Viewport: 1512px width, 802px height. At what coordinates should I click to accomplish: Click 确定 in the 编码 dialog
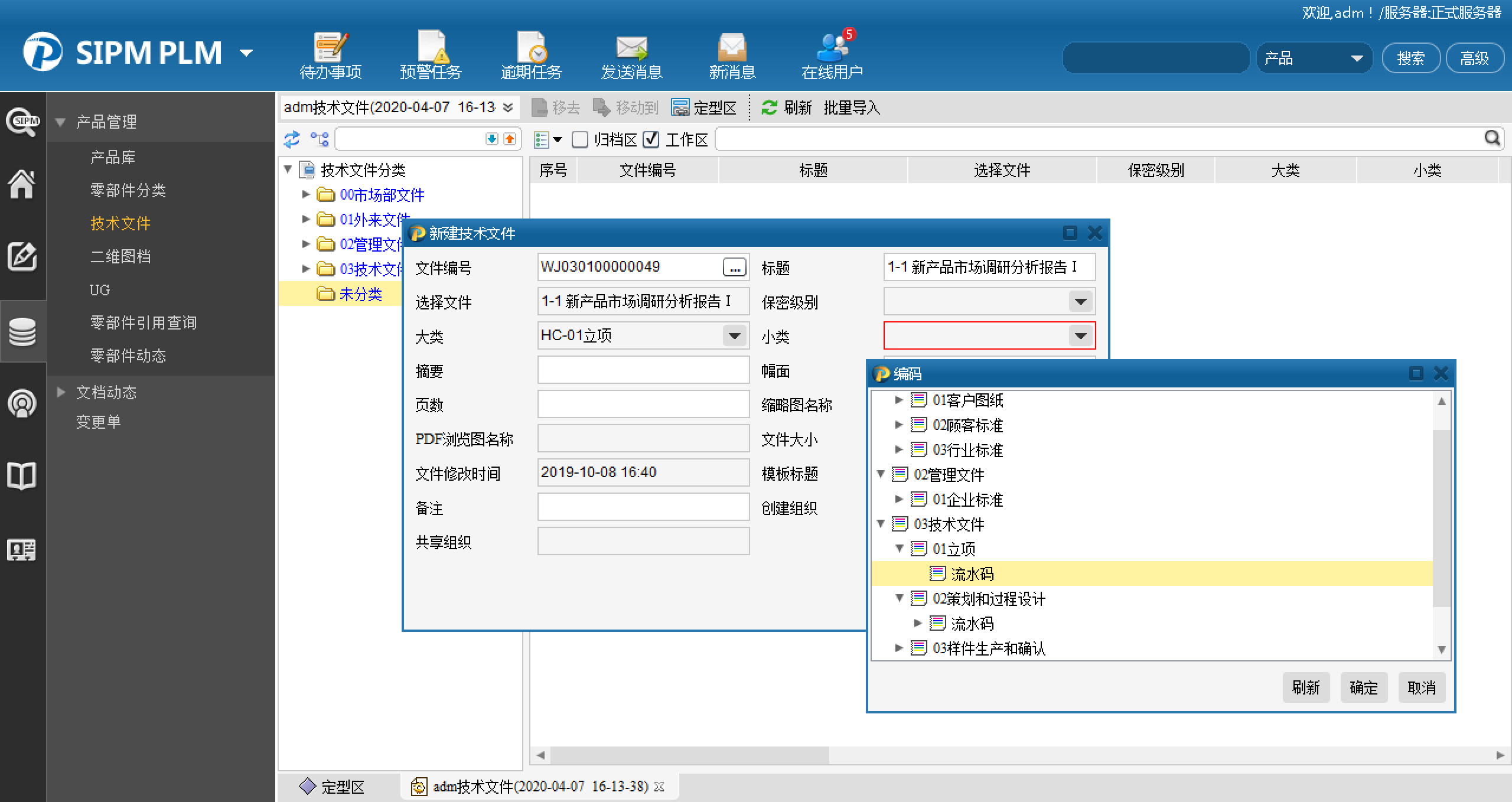pyautogui.click(x=1364, y=687)
